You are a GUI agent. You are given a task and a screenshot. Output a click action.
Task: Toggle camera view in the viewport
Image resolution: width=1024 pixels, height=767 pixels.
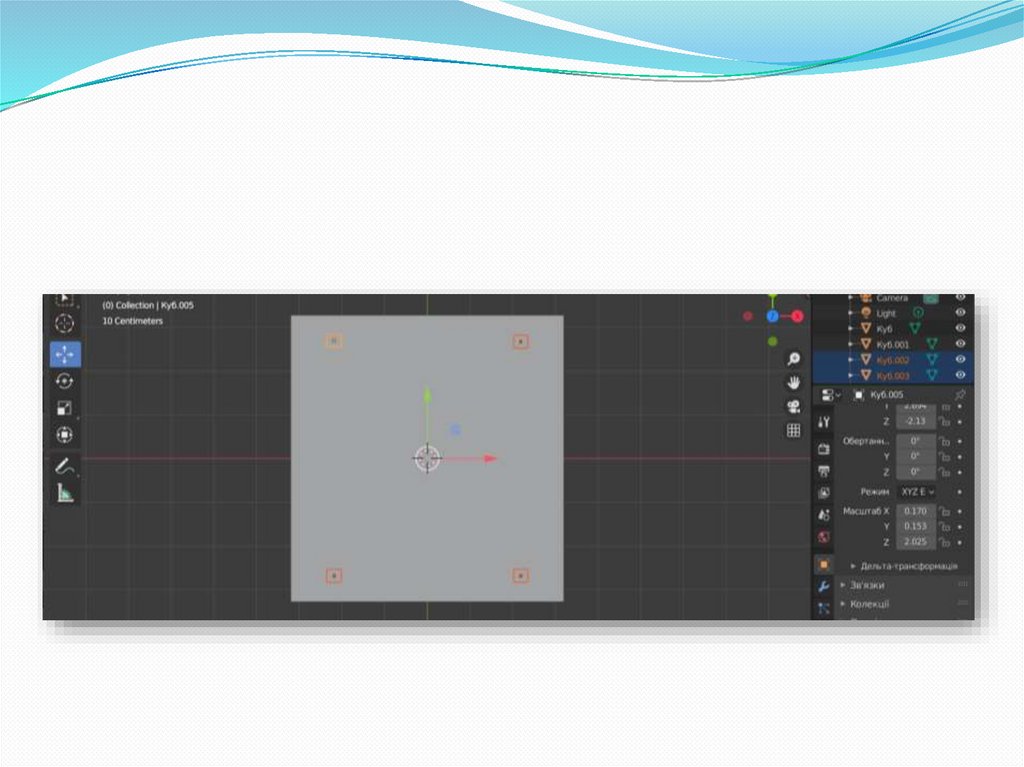click(793, 406)
